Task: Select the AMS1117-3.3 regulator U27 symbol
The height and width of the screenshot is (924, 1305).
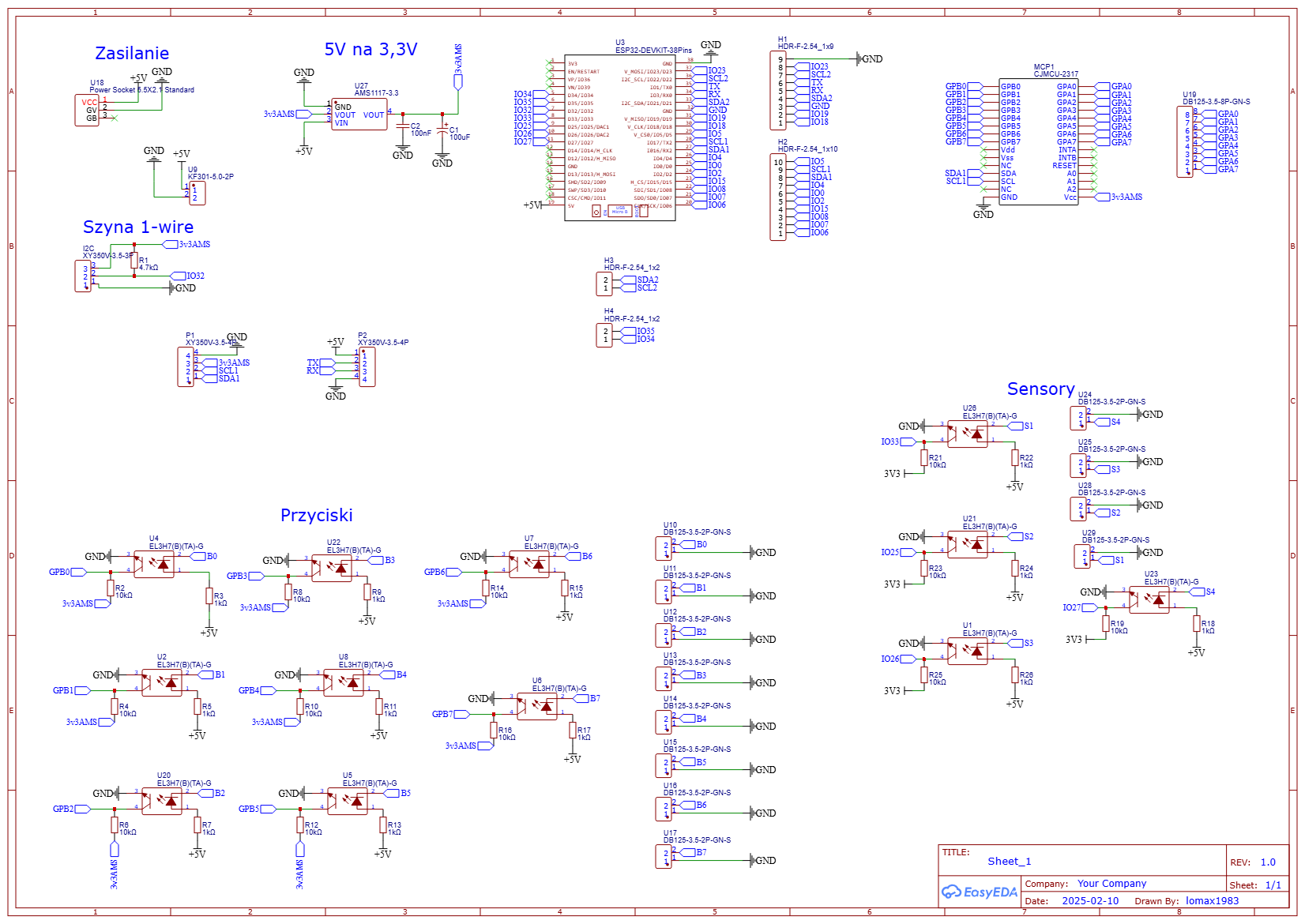Action: click(x=359, y=115)
